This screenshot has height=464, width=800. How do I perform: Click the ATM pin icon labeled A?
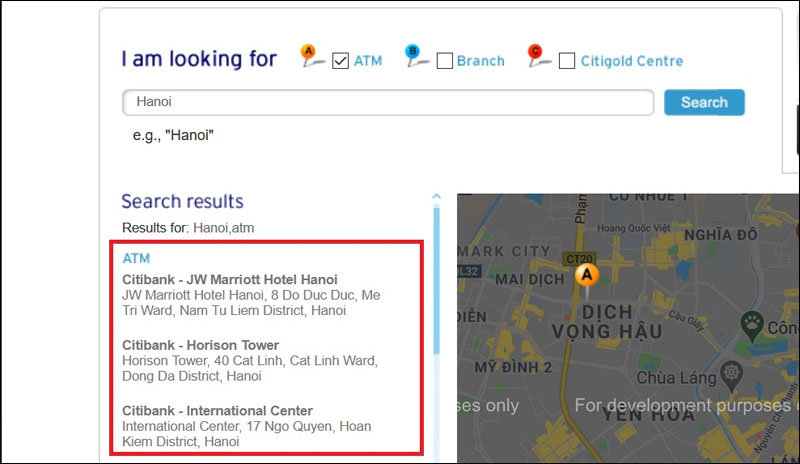click(312, 58)
